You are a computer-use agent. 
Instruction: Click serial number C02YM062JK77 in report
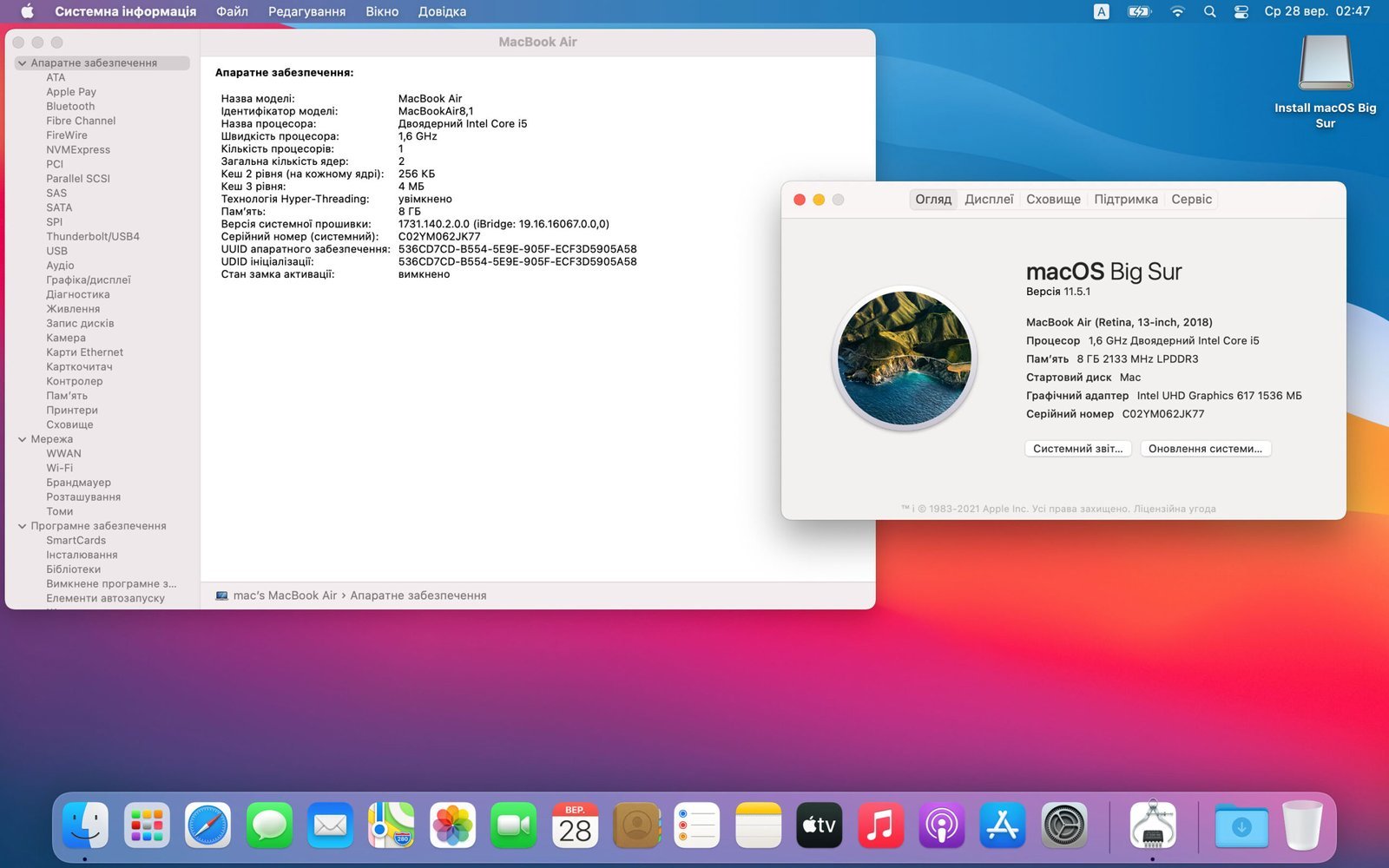pos(439,236)
